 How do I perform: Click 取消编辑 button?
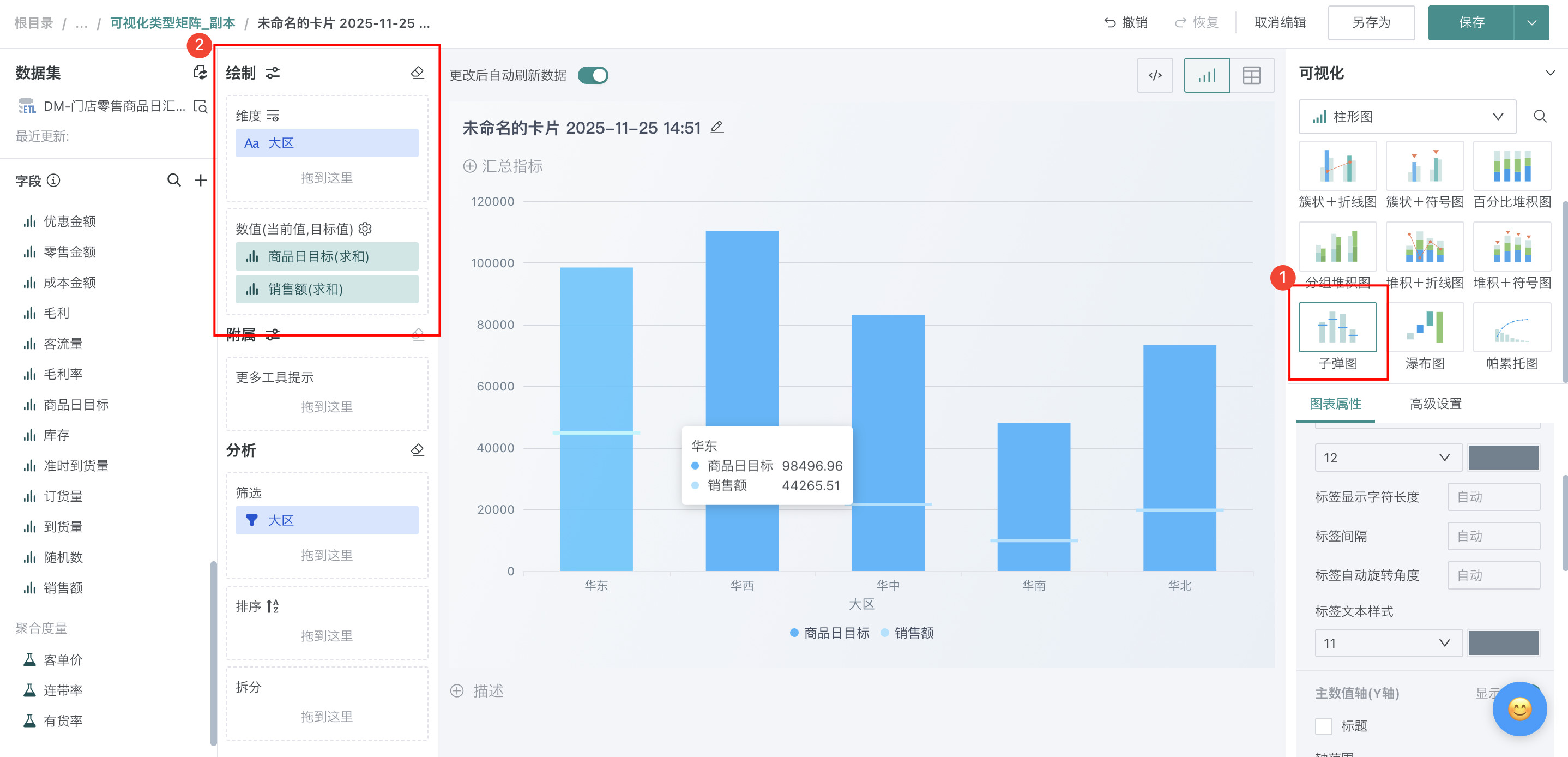tap(1280, 23)
